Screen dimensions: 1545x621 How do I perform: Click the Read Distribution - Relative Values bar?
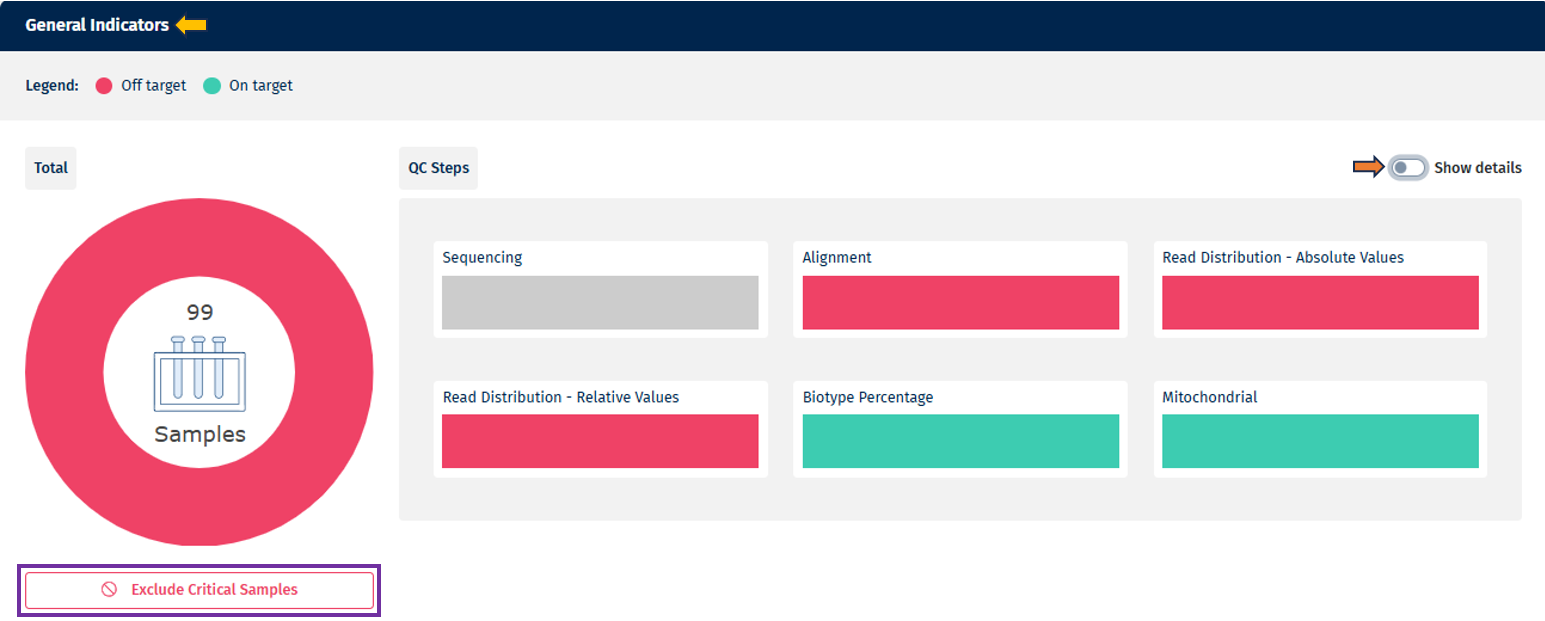pyautogui.click(x=600, y=441)
